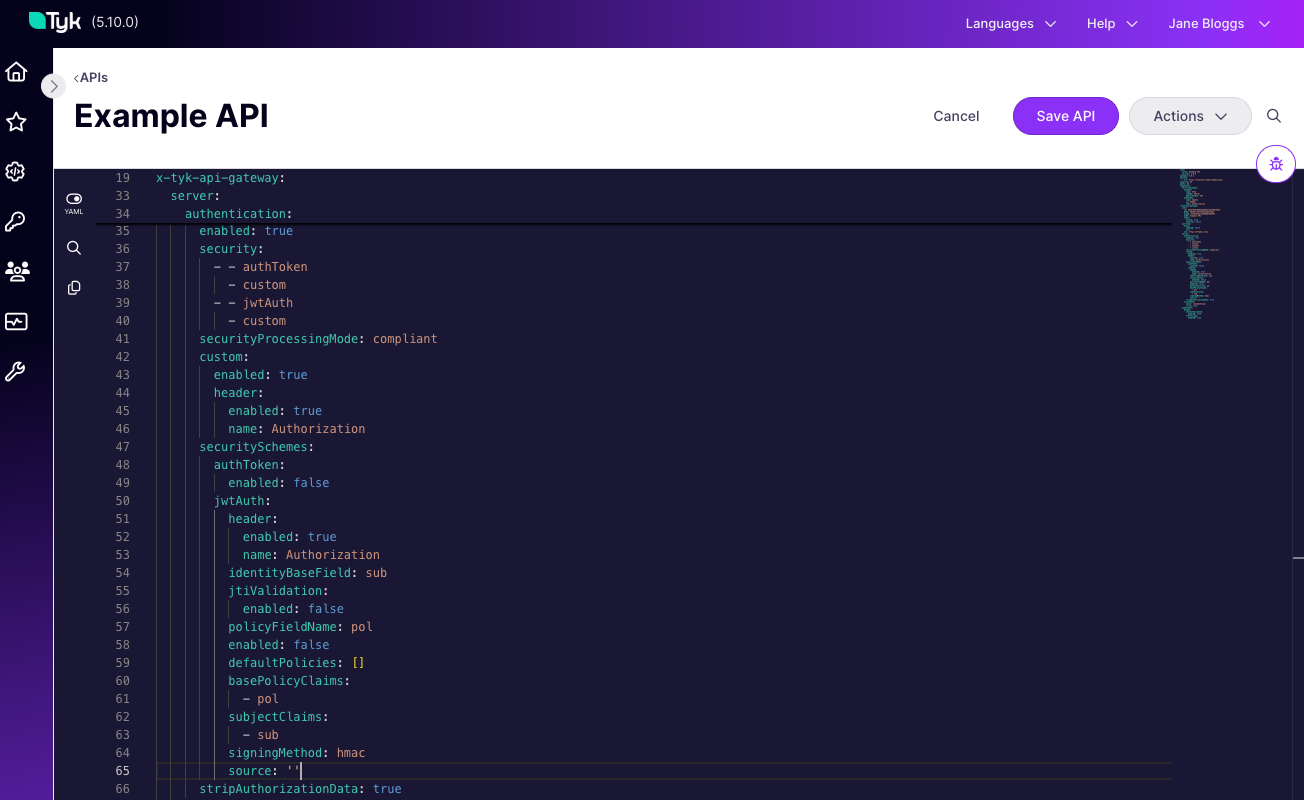Open the Help dropdown menu
The width and height of the screenshot is (1304, 800).
pos(1112,24)
